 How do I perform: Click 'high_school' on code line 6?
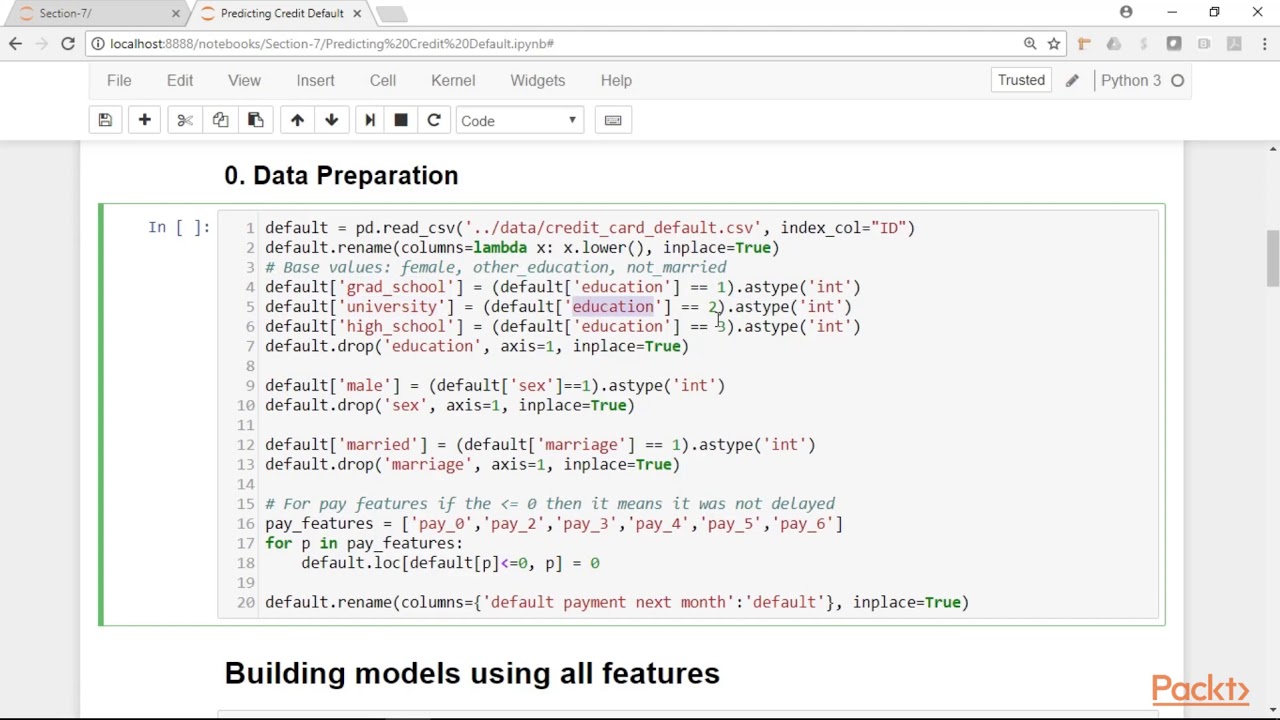point(396,326)
